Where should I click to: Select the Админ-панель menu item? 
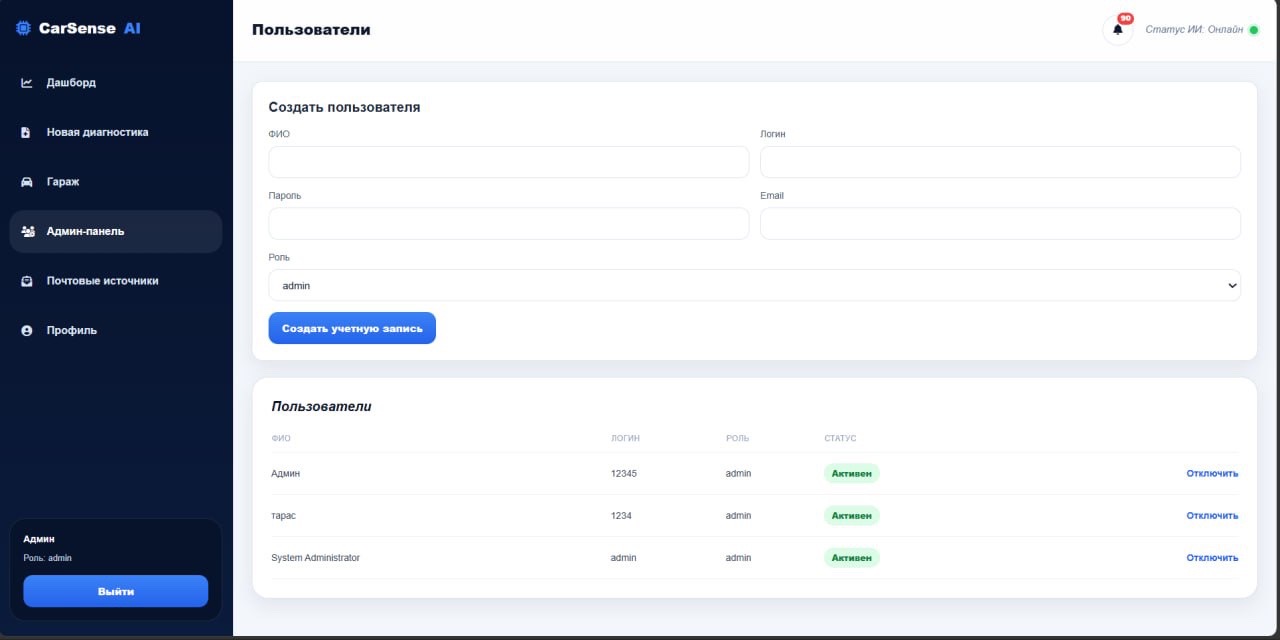[116, 231]
